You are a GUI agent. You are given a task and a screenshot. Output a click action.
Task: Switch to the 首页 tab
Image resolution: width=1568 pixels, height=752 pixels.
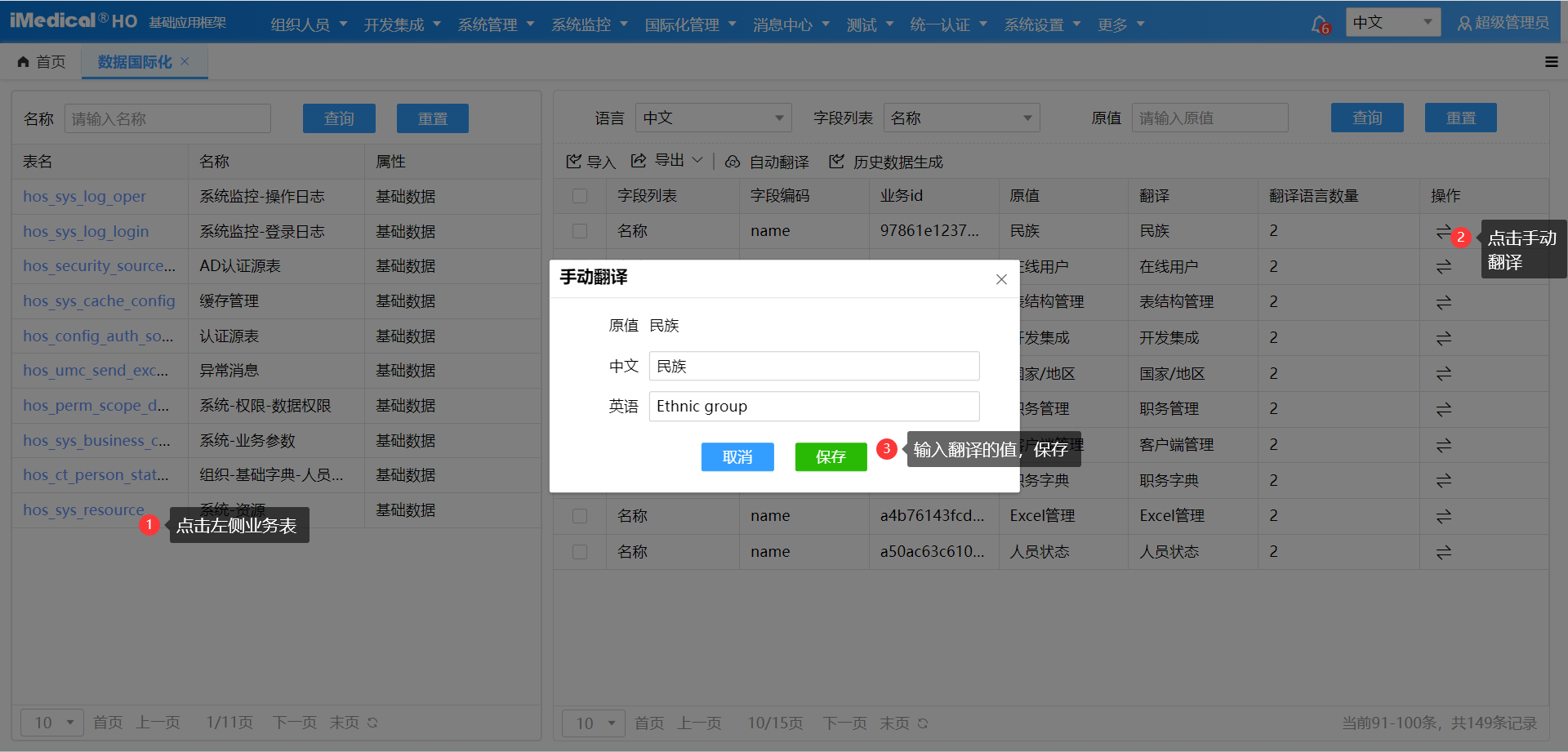[x=42, y=62]
